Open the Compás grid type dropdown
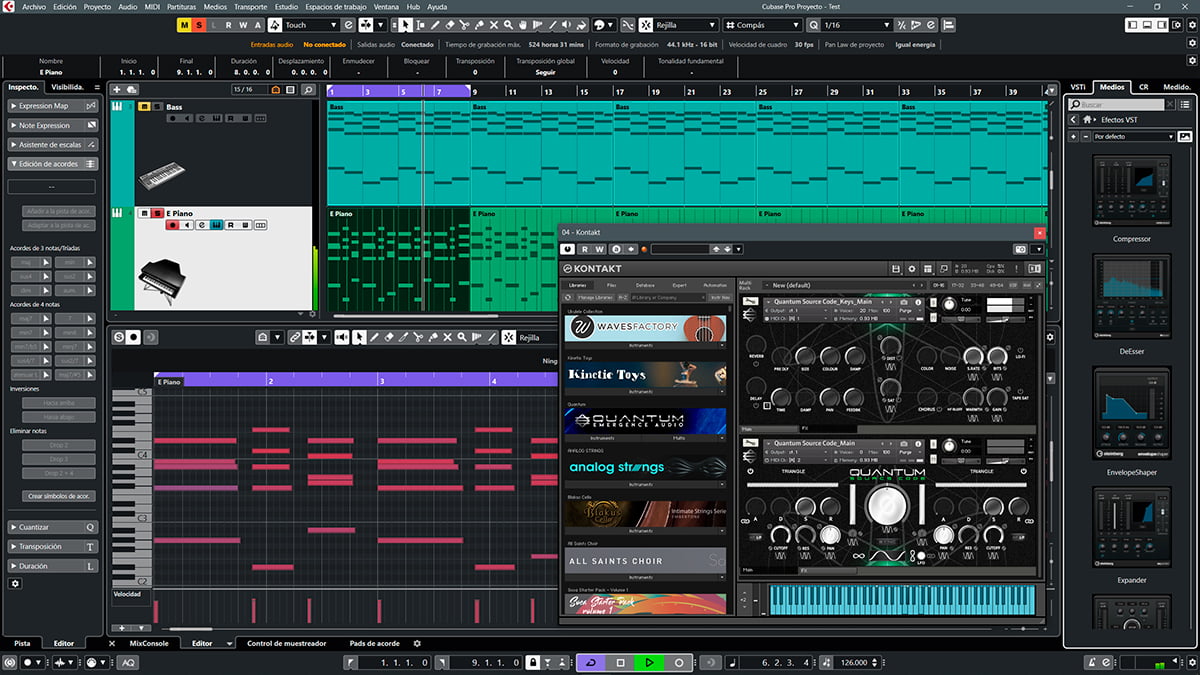The width and height of the screenshot is (1200, 675). click(763, 24)
